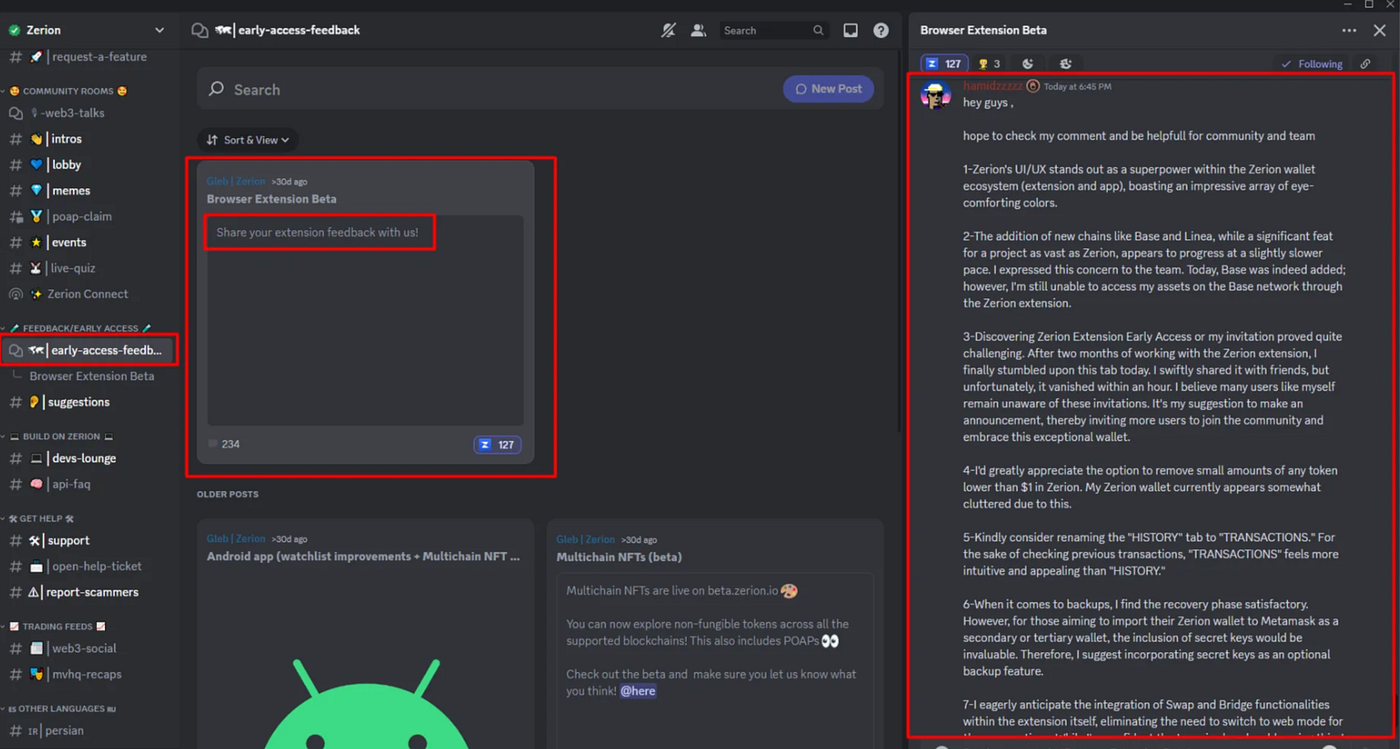Collapse the BUILD ON ZERION category
1400x749 pixels.
tap(58, 437)
